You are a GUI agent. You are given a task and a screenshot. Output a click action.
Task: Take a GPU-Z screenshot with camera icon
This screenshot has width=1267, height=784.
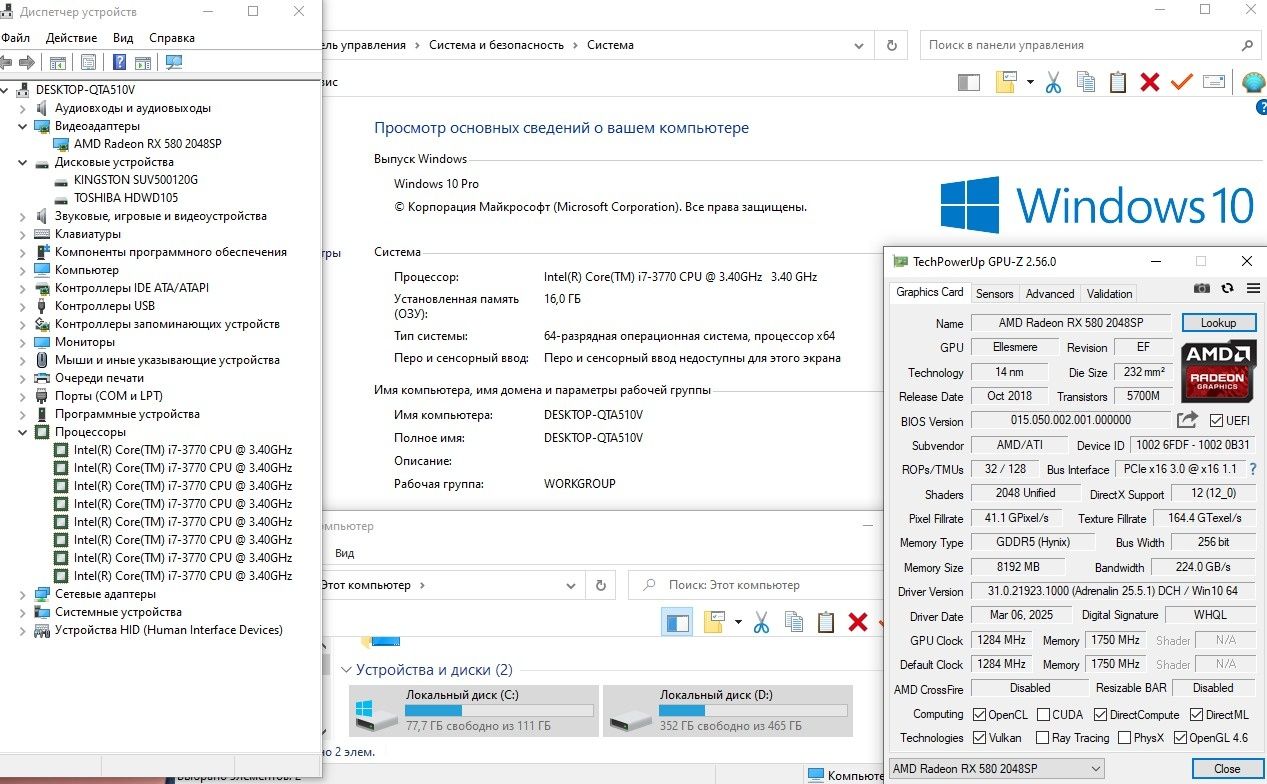1202,288
